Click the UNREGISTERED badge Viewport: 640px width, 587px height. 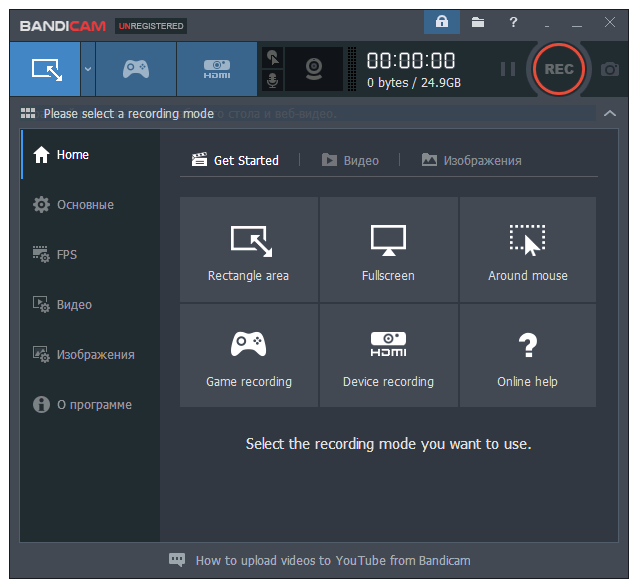(151, 26)
